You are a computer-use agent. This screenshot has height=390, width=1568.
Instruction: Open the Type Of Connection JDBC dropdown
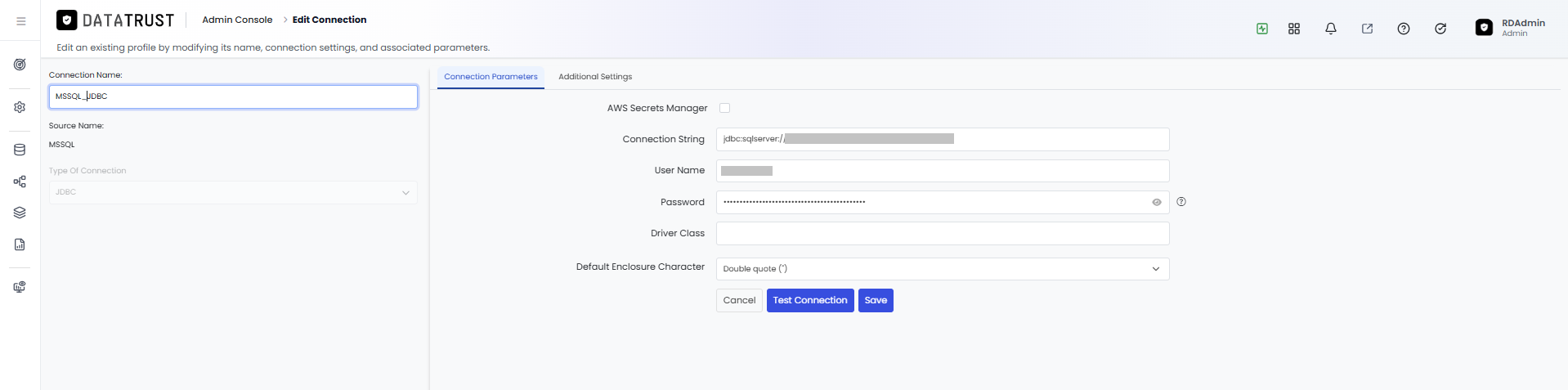pyautogui.click(x=233, y=192)
